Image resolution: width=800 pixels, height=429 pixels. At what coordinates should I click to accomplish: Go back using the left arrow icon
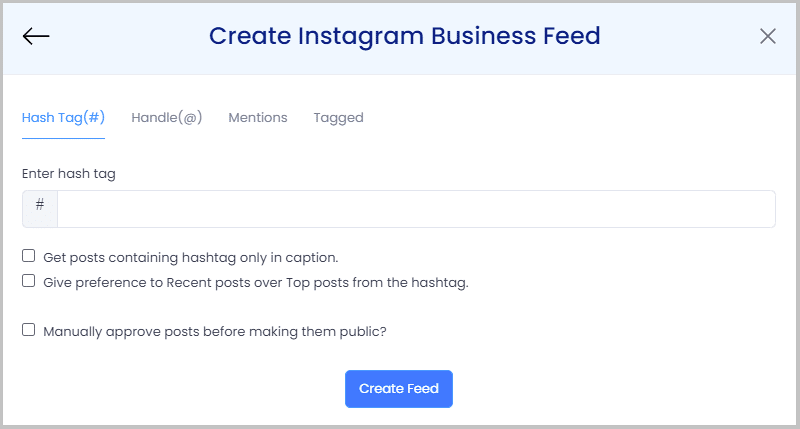(36, 36)
